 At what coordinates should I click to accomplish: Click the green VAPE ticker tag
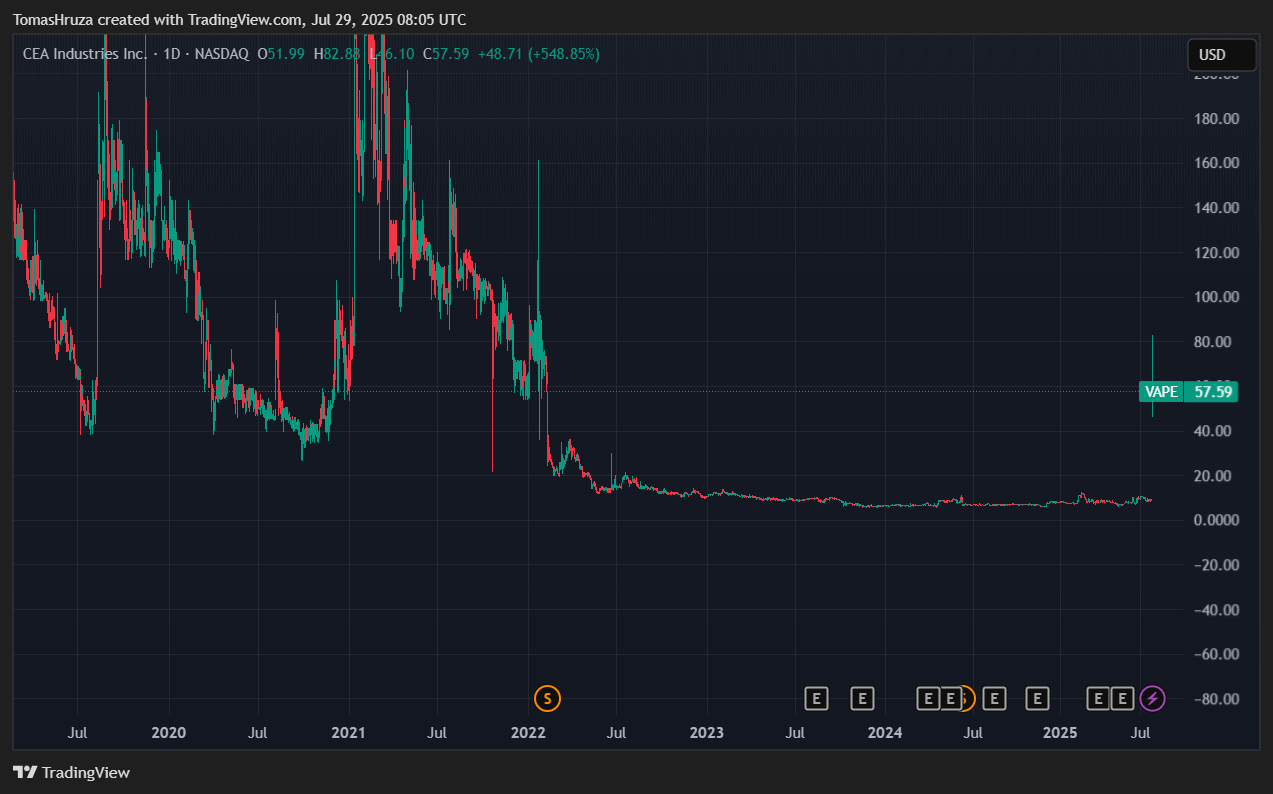[1161, 392]
